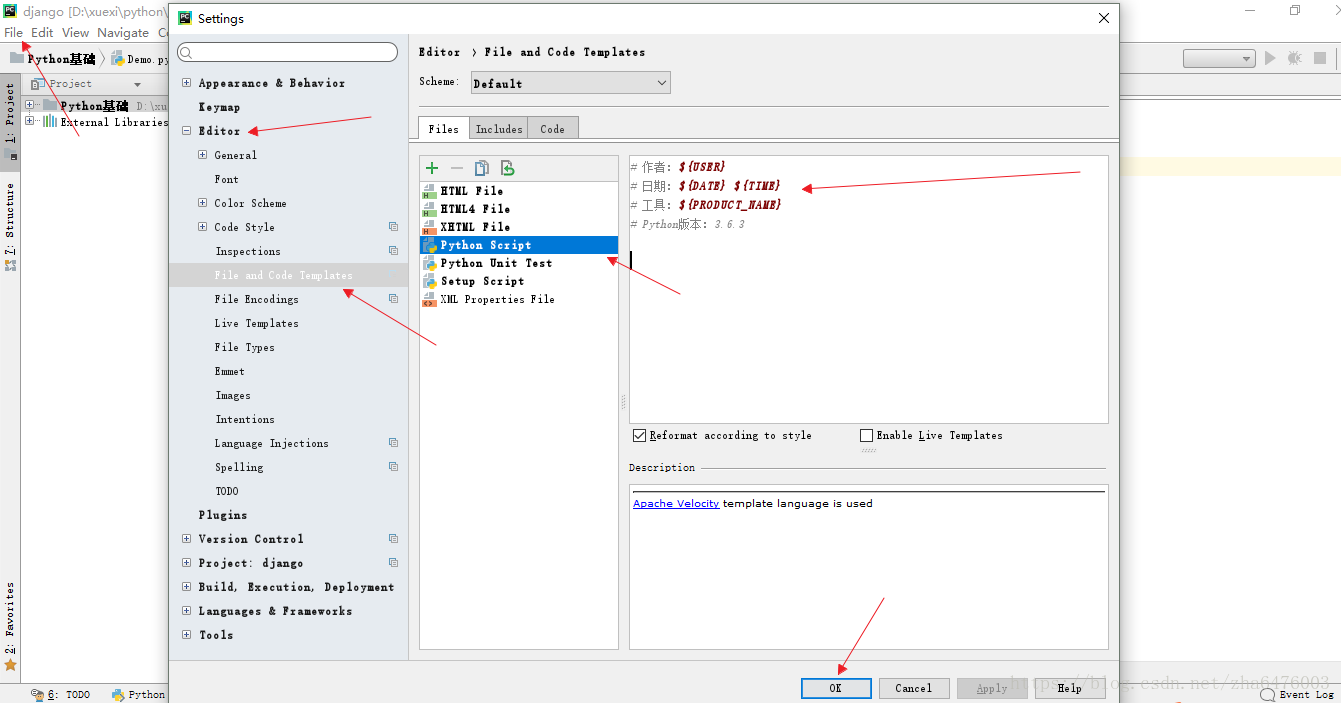
Task: Open the Apache Velocity link
Action: point(676,504)
